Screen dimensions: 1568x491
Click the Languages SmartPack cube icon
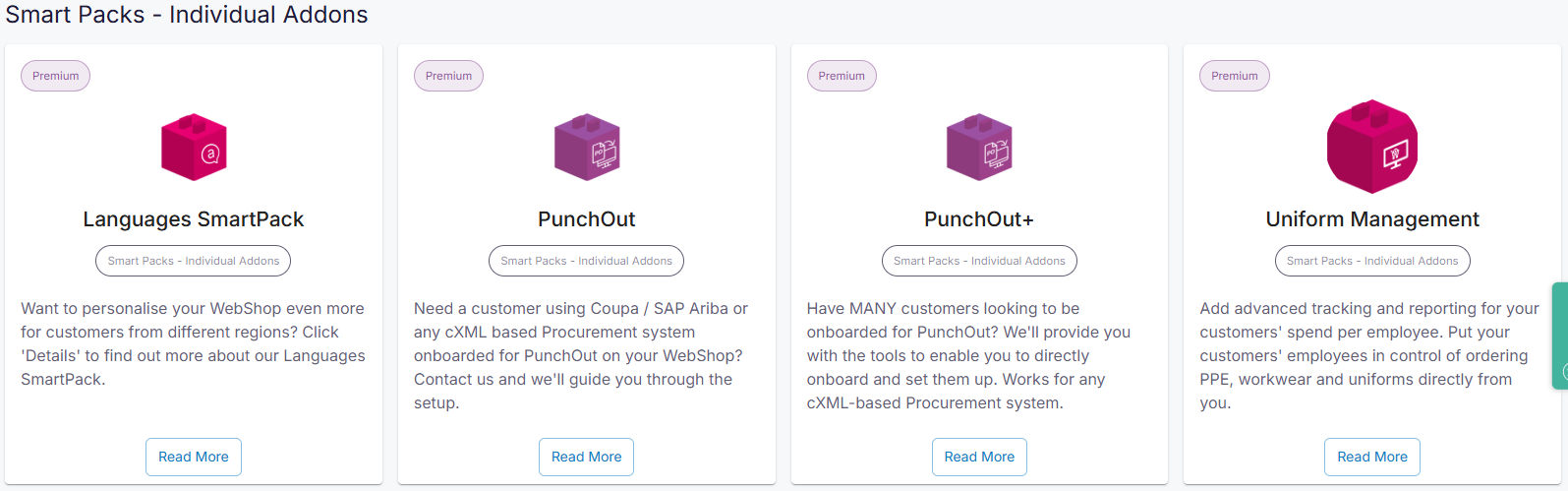coord(194,147)
